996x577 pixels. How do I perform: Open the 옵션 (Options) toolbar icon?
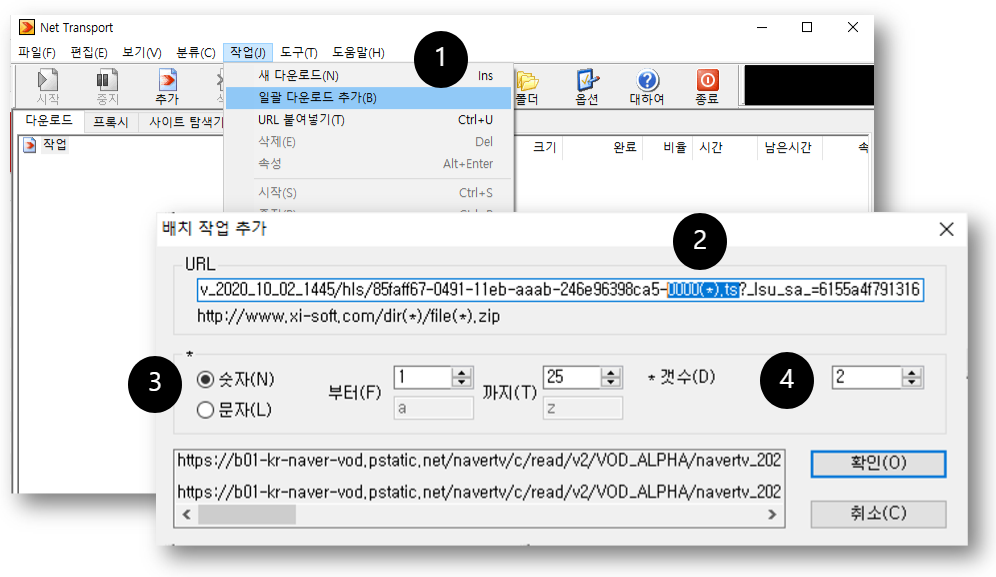coord(586,87)
